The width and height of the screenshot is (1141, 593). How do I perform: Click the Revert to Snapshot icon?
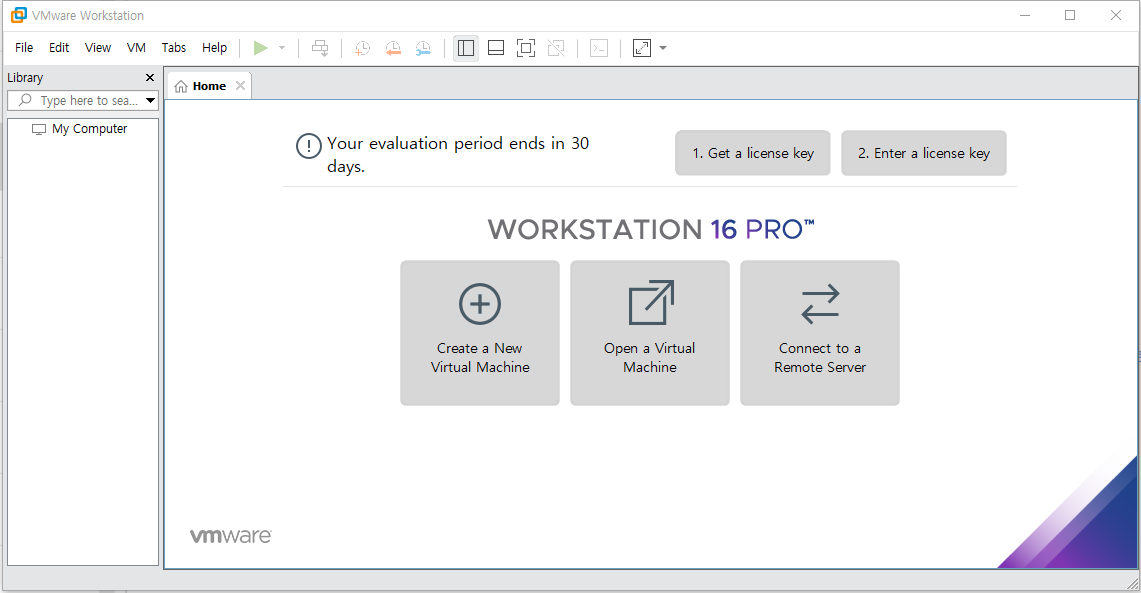393,48
